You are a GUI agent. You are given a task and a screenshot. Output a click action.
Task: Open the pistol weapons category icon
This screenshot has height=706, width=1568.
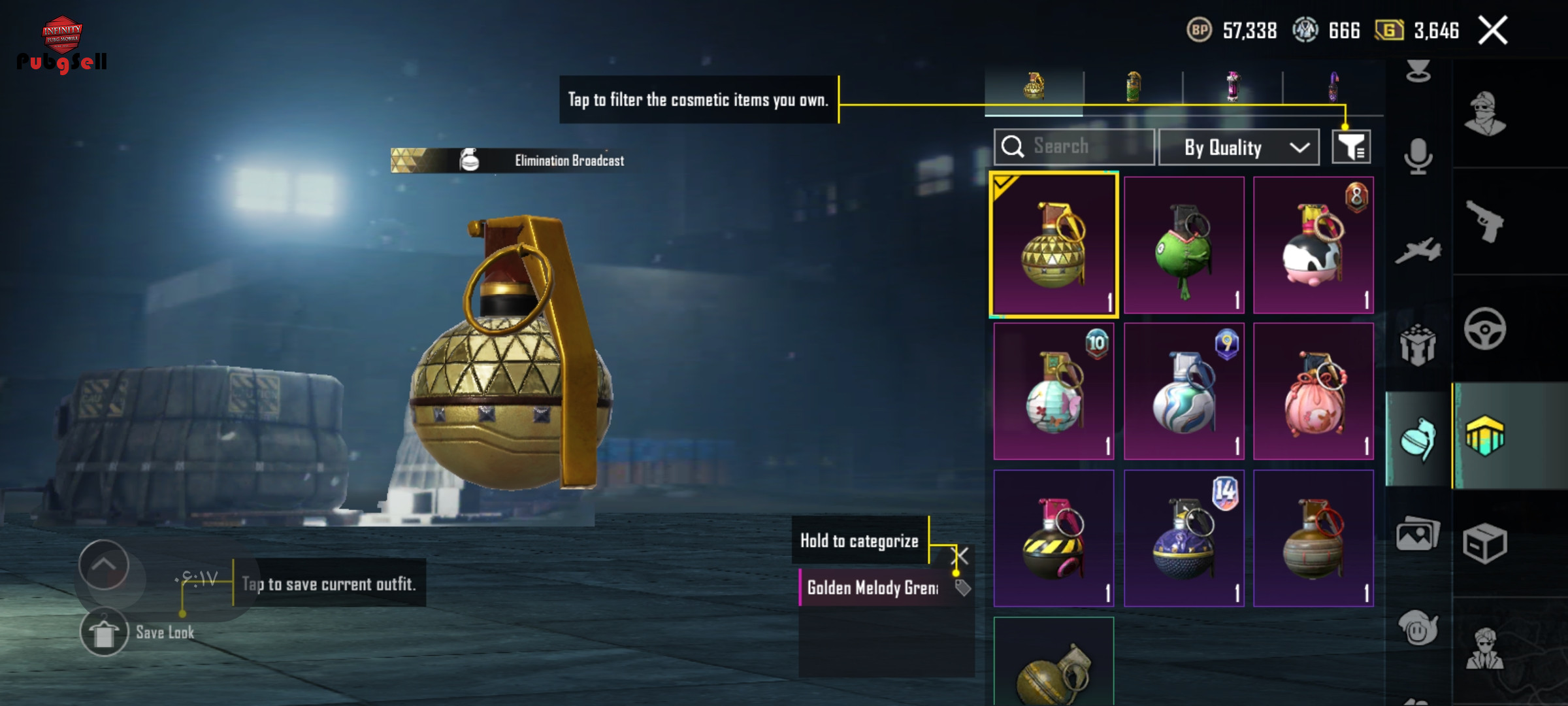1484,221
